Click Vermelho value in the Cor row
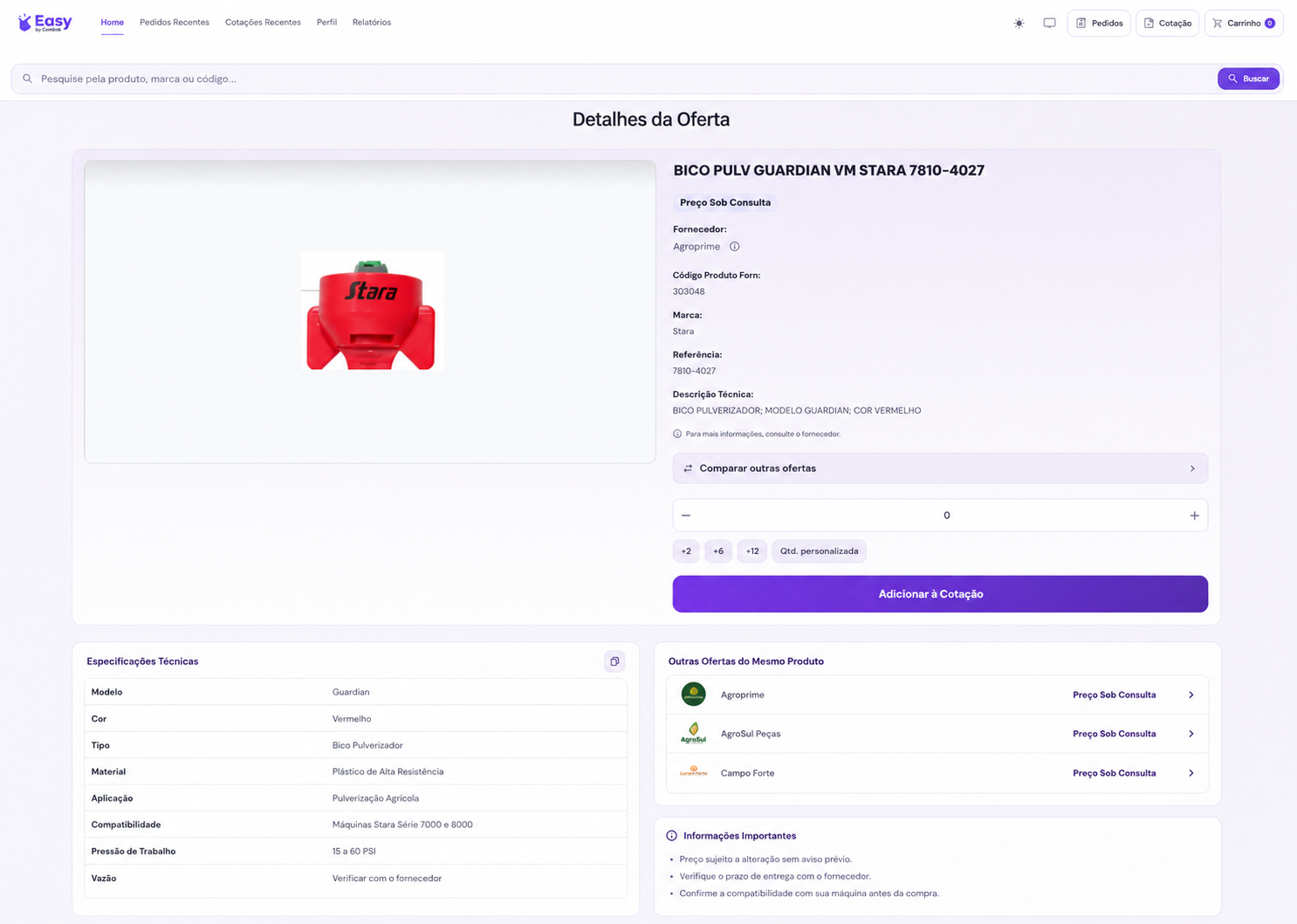Screen dimensions: 1297x924 click(352, 719)
